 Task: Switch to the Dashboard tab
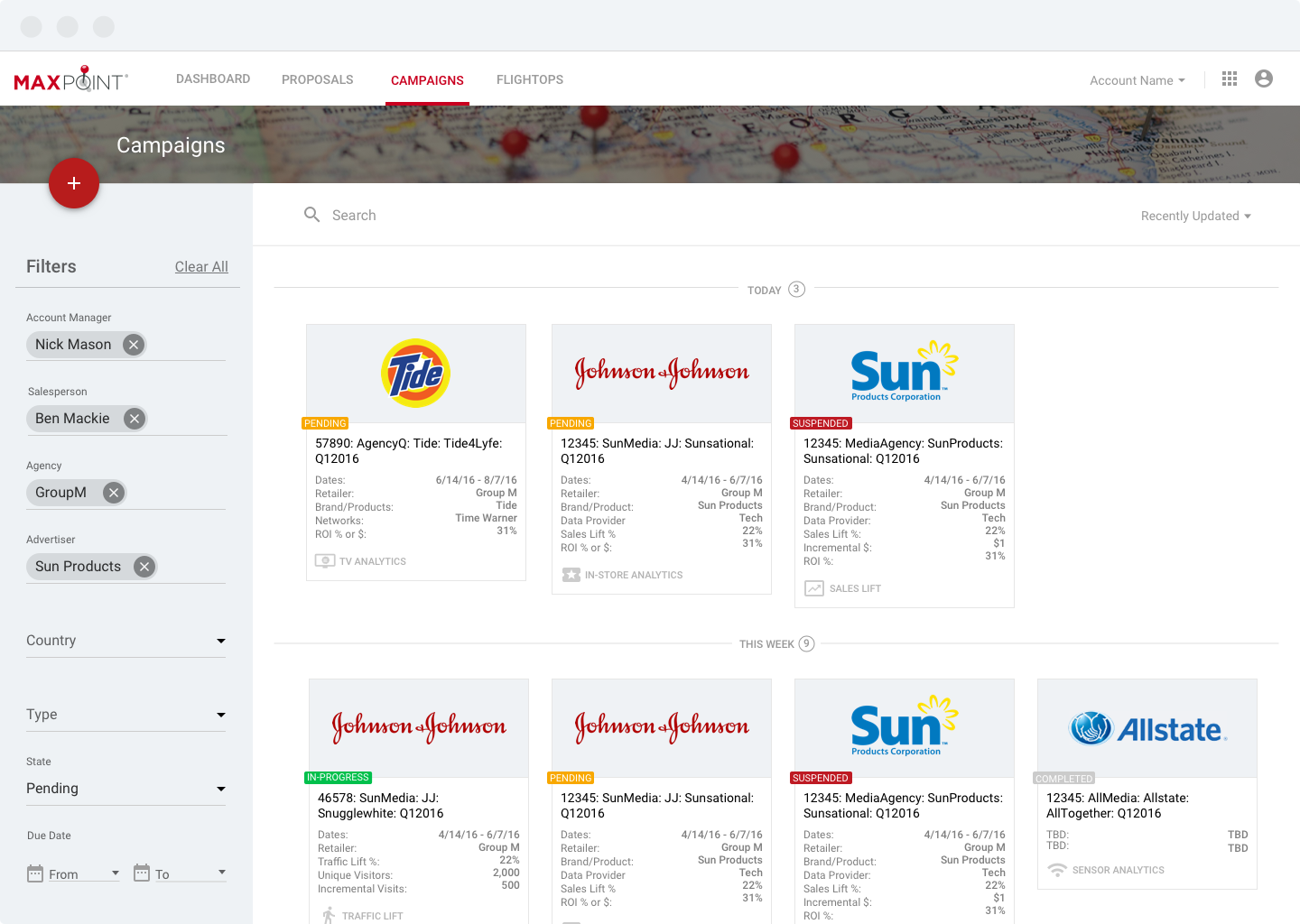[213, 79]
